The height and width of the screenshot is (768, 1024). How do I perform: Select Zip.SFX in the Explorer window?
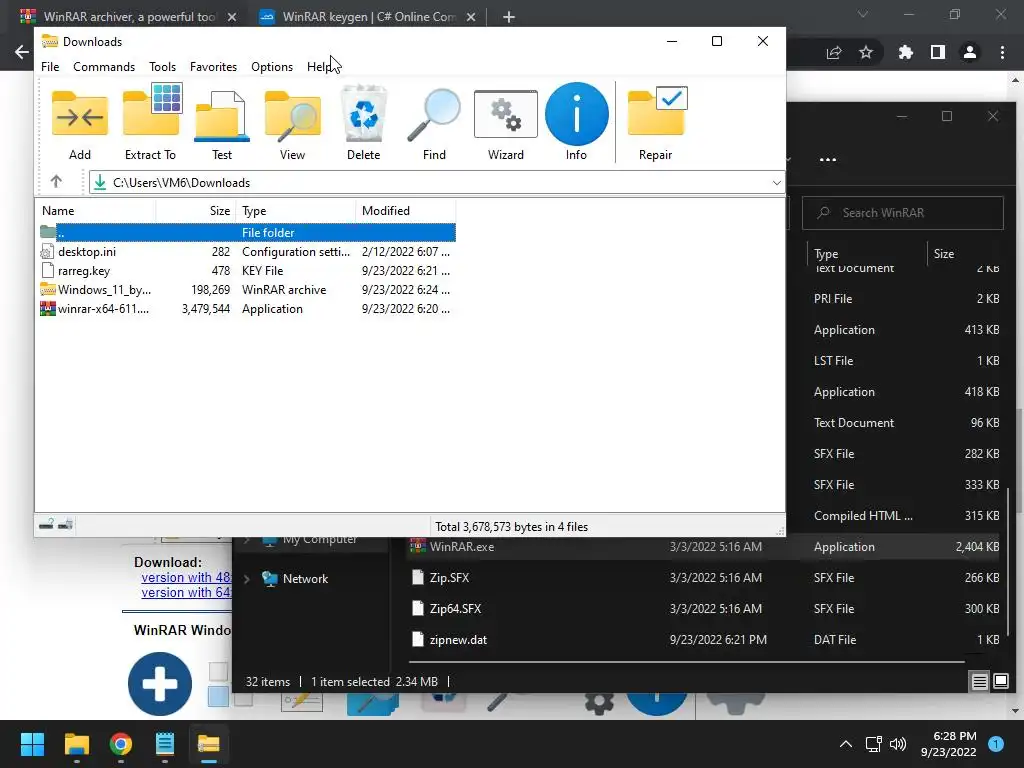pos(705,577)
